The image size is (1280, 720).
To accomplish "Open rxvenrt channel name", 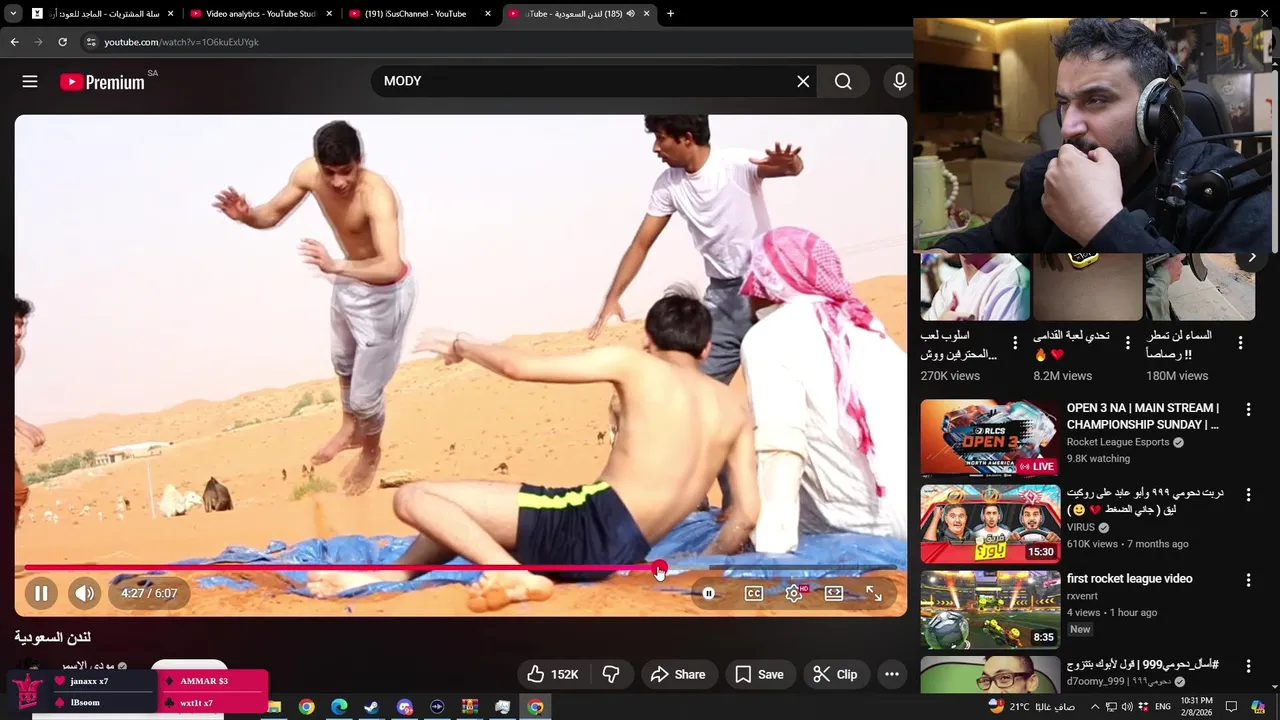I will pos(1082,596).
